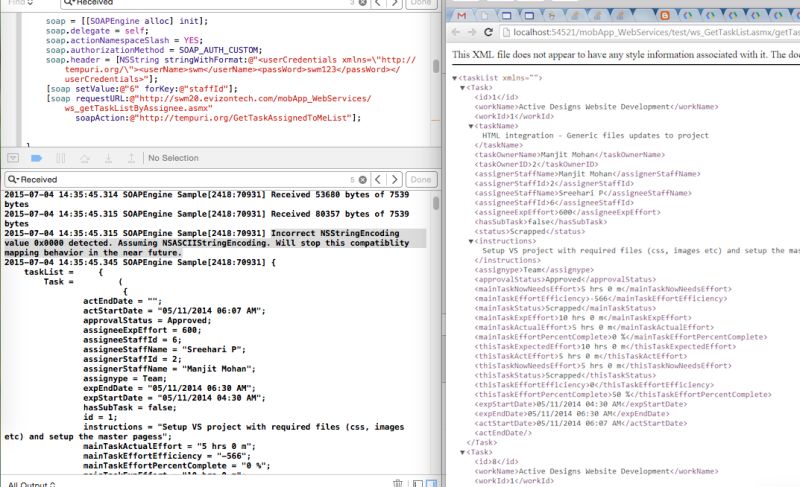800x487 pixels.
Task: Go to previous console search match
Action: [x=378, y=180]
